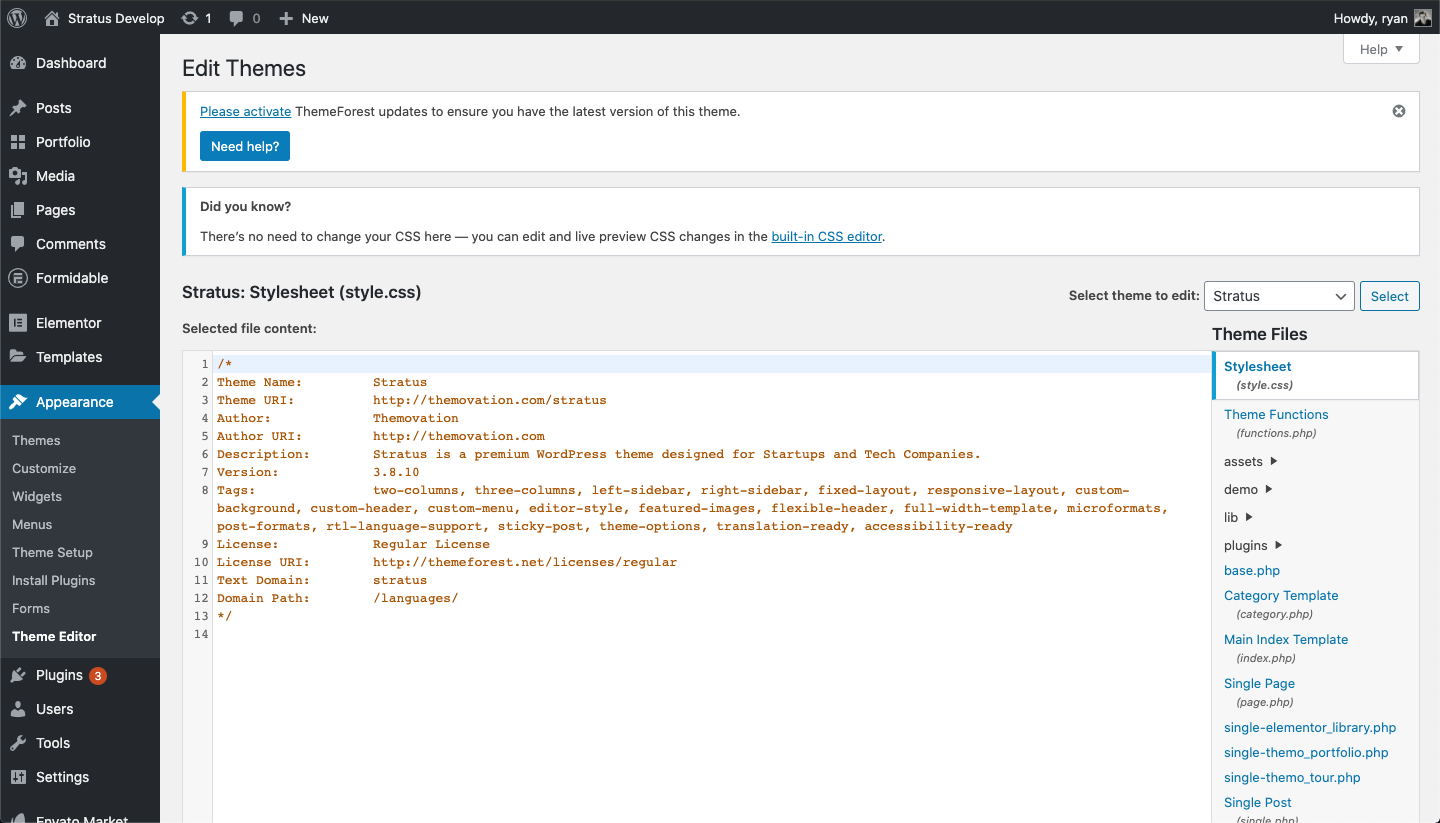The height and width of the screenshot is (823, 1440).
Task: Click the Select theme button
Action: pyautogui.click(x=1389, y=296)
